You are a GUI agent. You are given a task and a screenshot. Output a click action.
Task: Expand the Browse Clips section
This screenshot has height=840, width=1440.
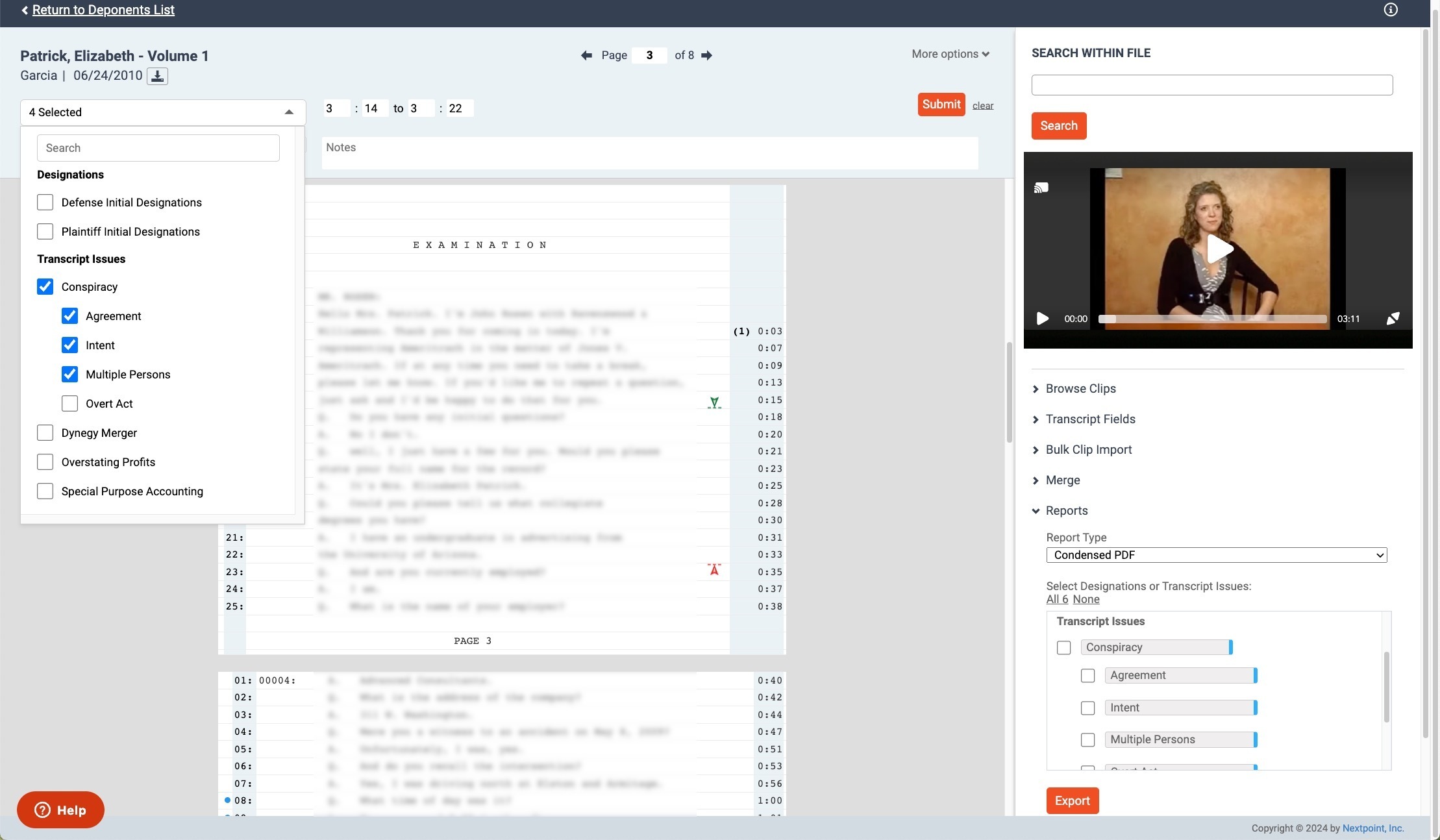1080,389
